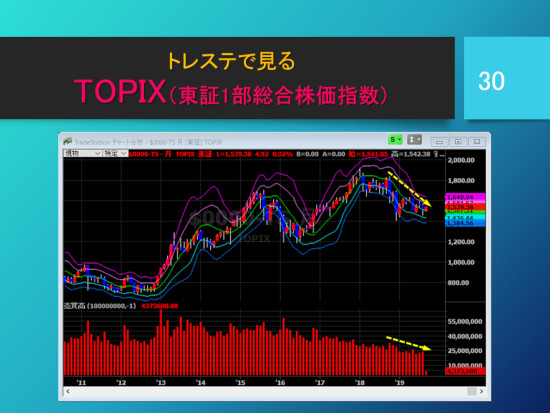Click the 1,200.00 price axis label

pos(461,242)
